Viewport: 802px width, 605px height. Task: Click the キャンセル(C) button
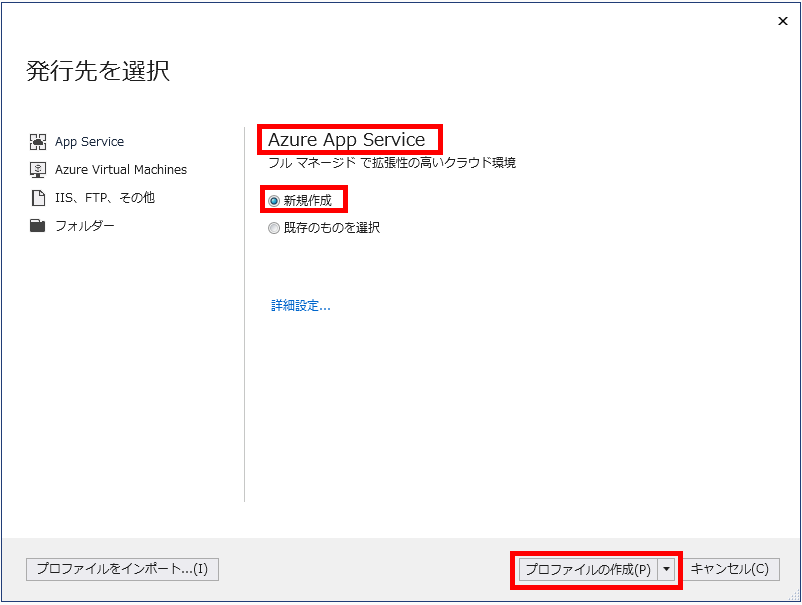[730, 569]
